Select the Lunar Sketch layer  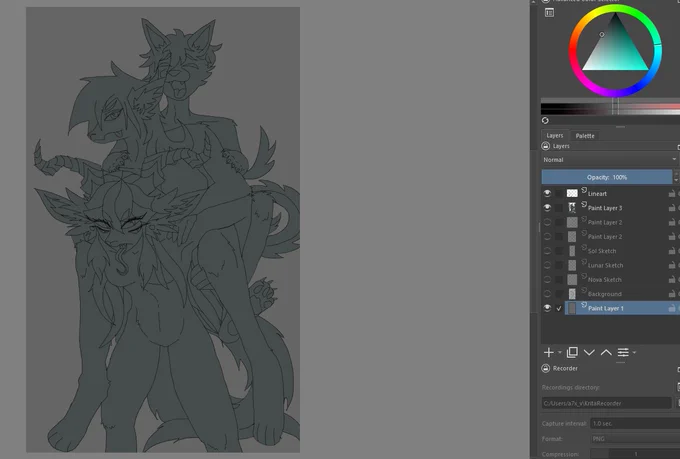click(x=605, y=266)
